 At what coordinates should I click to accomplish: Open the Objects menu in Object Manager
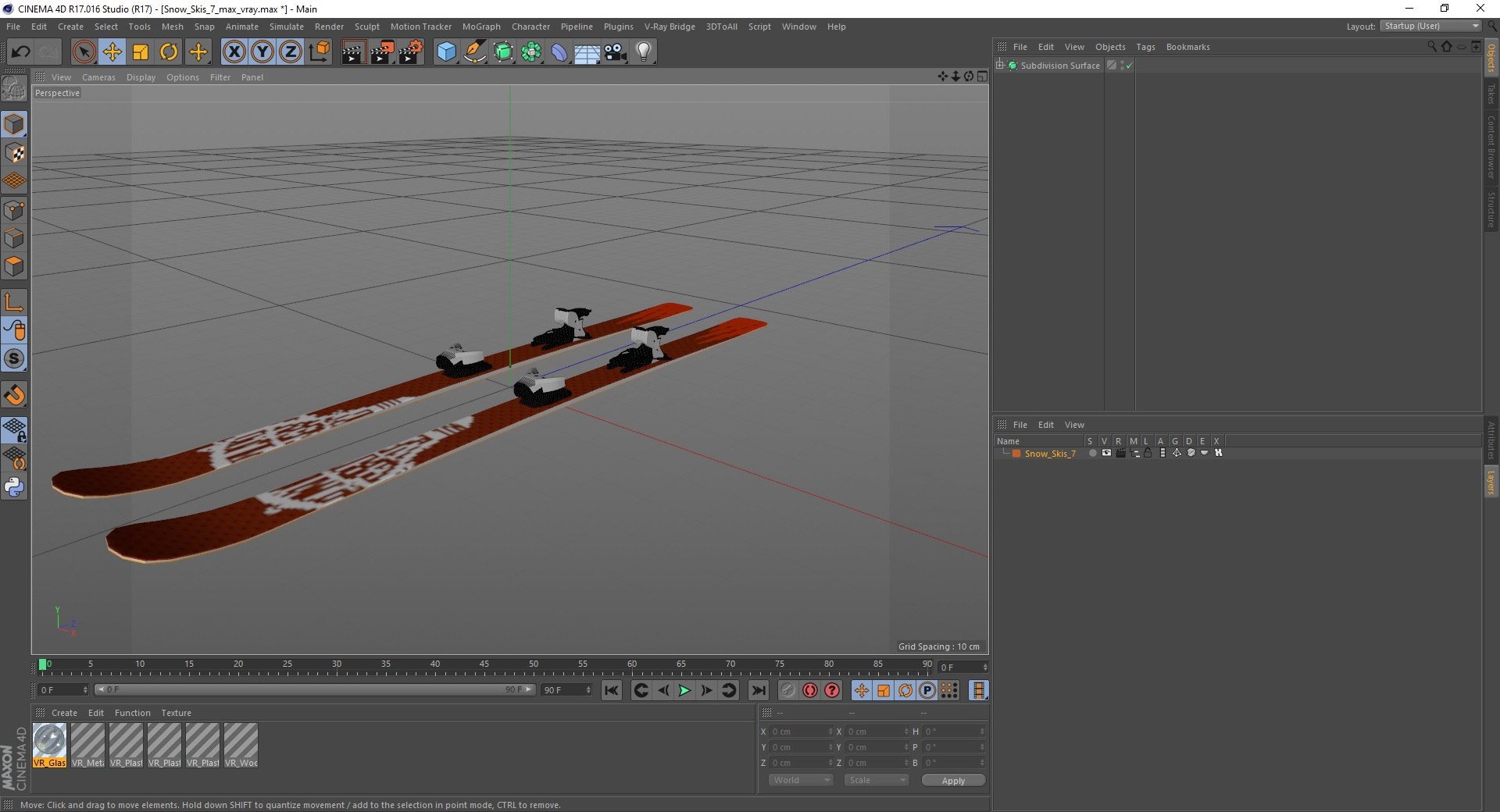point(1110,47)
